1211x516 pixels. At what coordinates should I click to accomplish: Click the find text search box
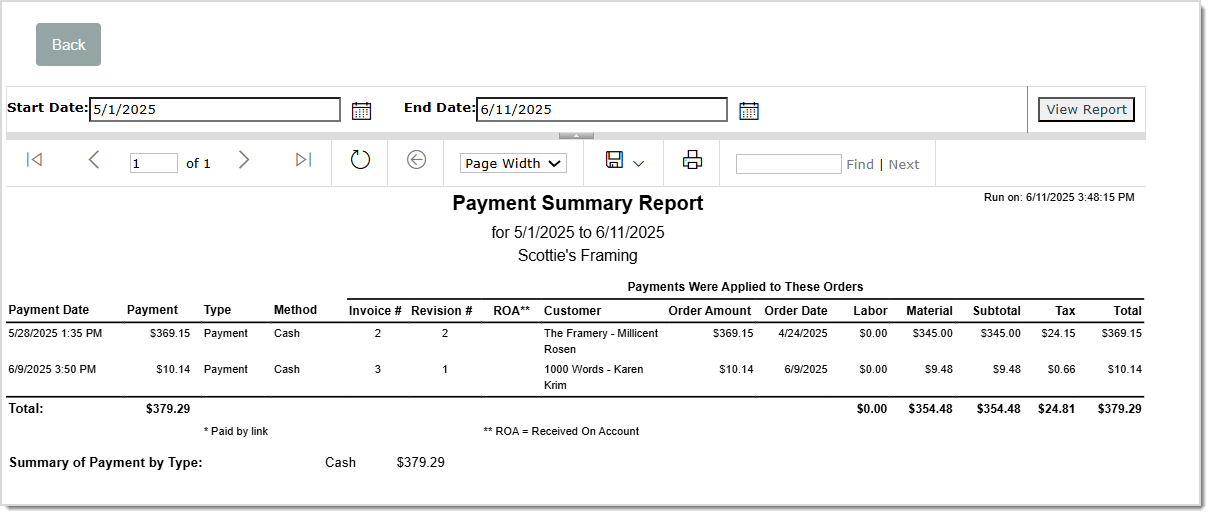(x=789, y=164)
